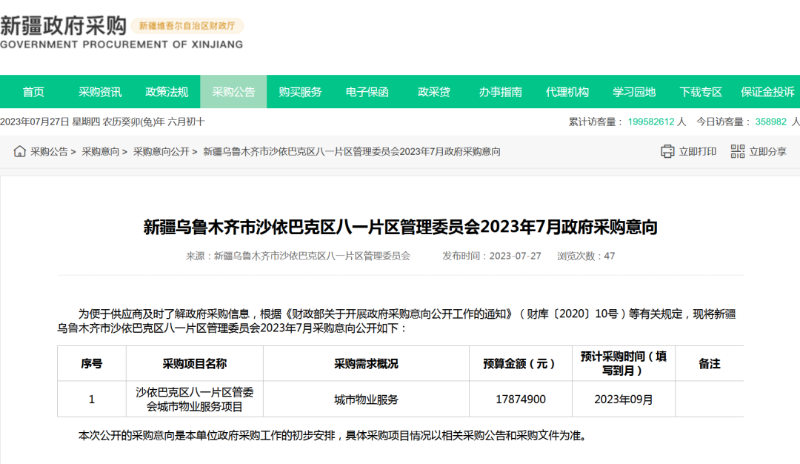Screen dimensions: 800x464
Task: Click the 采购意向公开 breadcrumb link
Action: pyautogui.click(x=161, y=152)
